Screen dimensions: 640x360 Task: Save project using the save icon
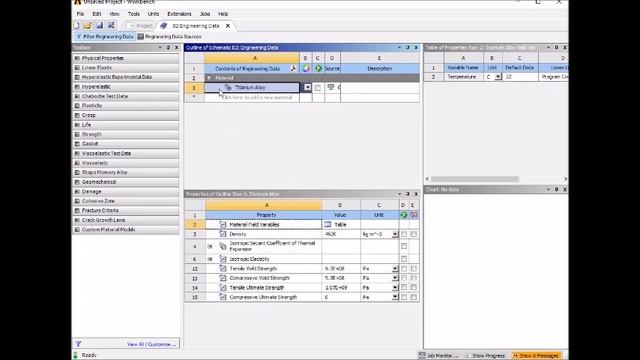pyautogui.click(x=99, y=26)
